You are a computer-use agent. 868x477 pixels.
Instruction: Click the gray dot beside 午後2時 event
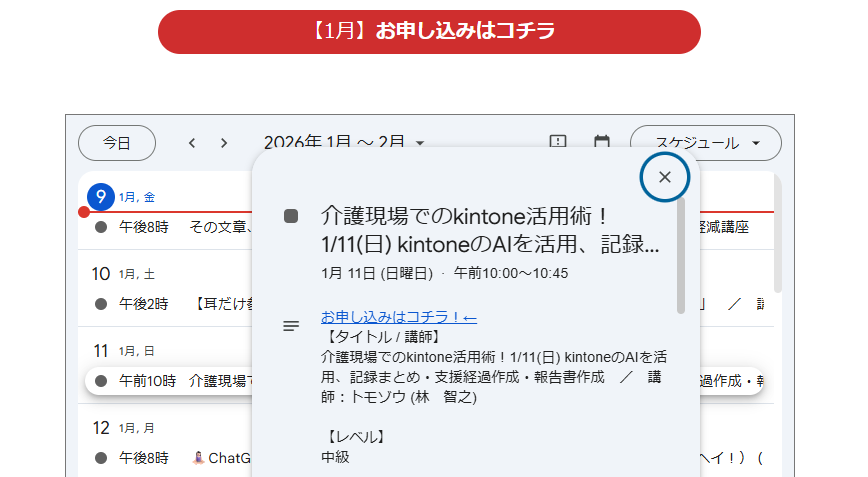pyautogui.click(x=101, y=304)
